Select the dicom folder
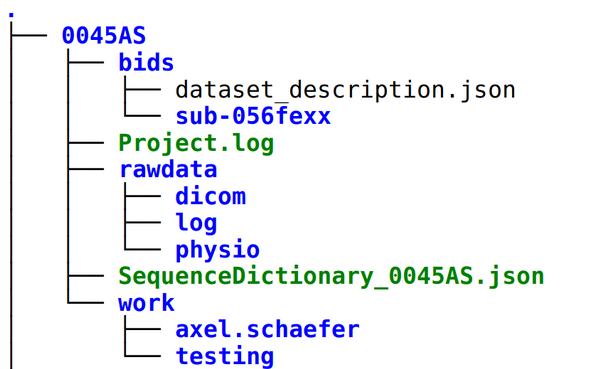This screenshot has height=369, width=600. tap(210, 196)
